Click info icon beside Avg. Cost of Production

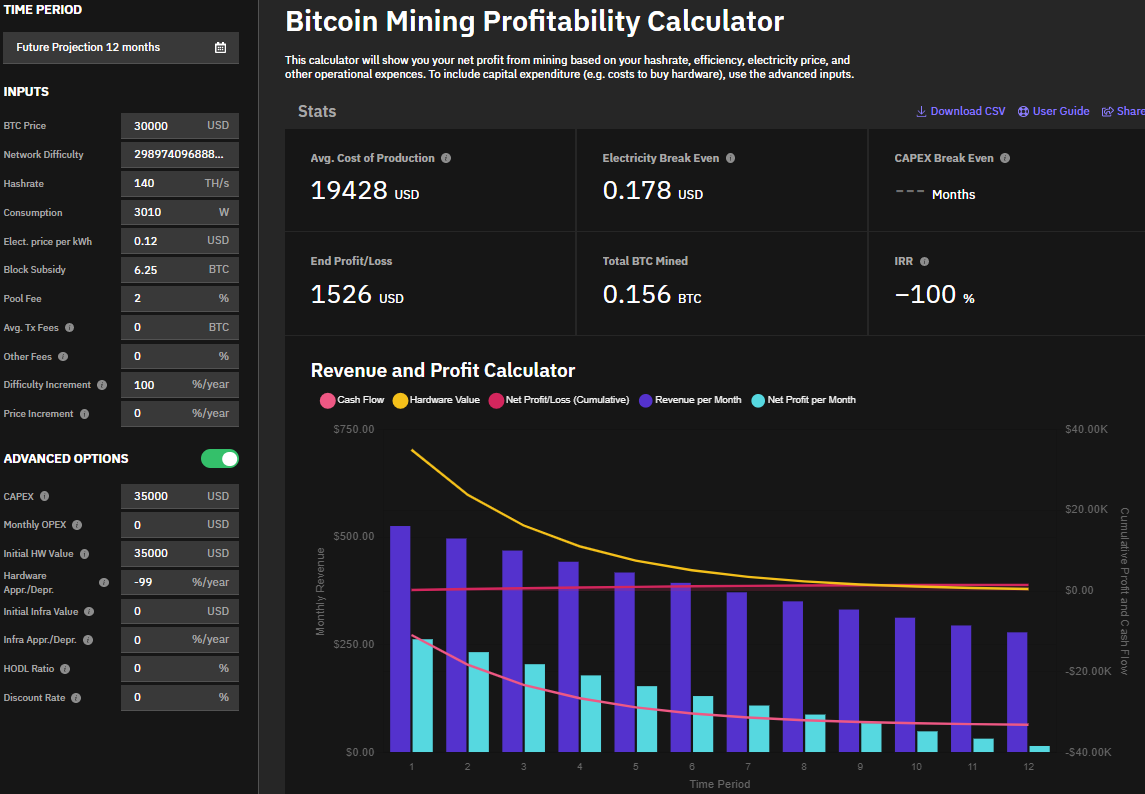tap(446, 158)
